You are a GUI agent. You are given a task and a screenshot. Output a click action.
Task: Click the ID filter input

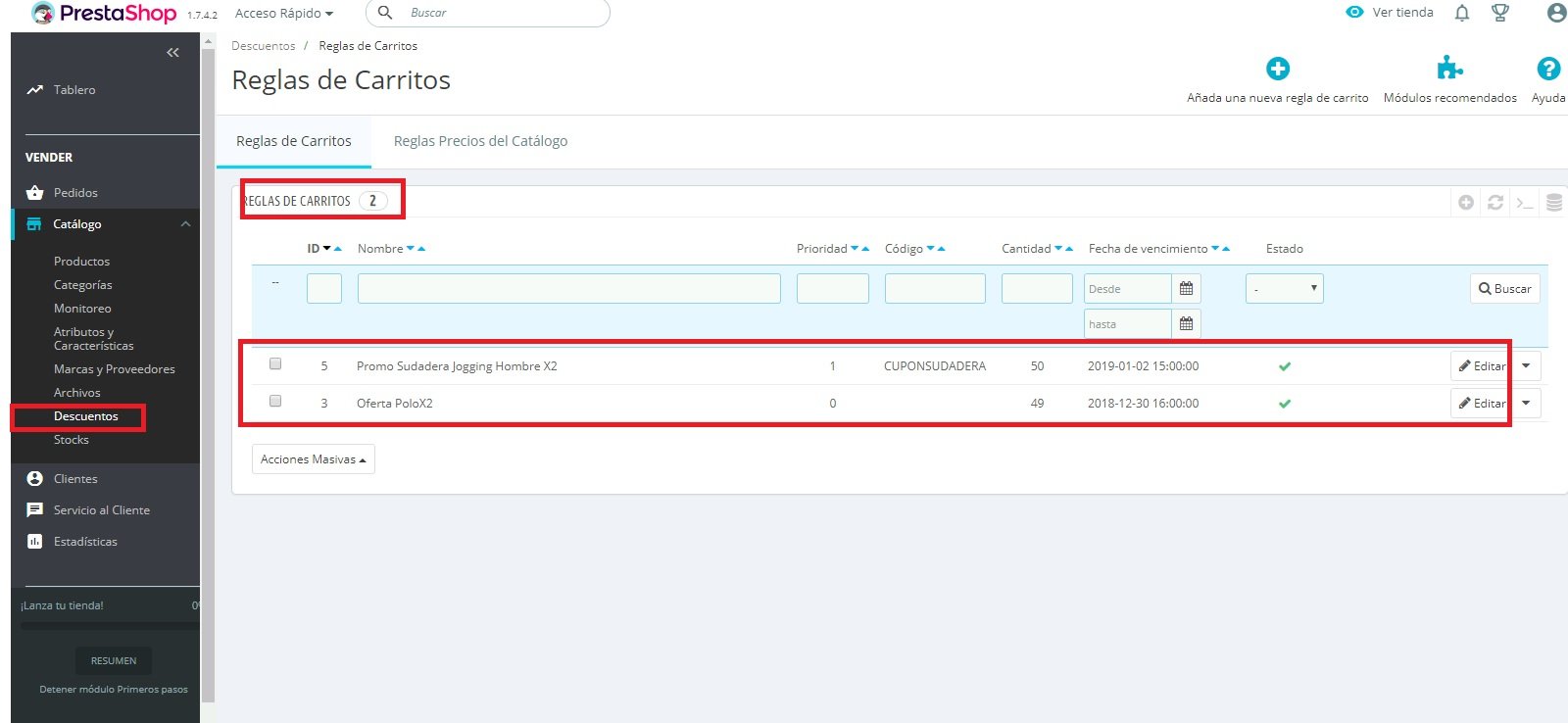pyautogui.click(x=324, y=289)
